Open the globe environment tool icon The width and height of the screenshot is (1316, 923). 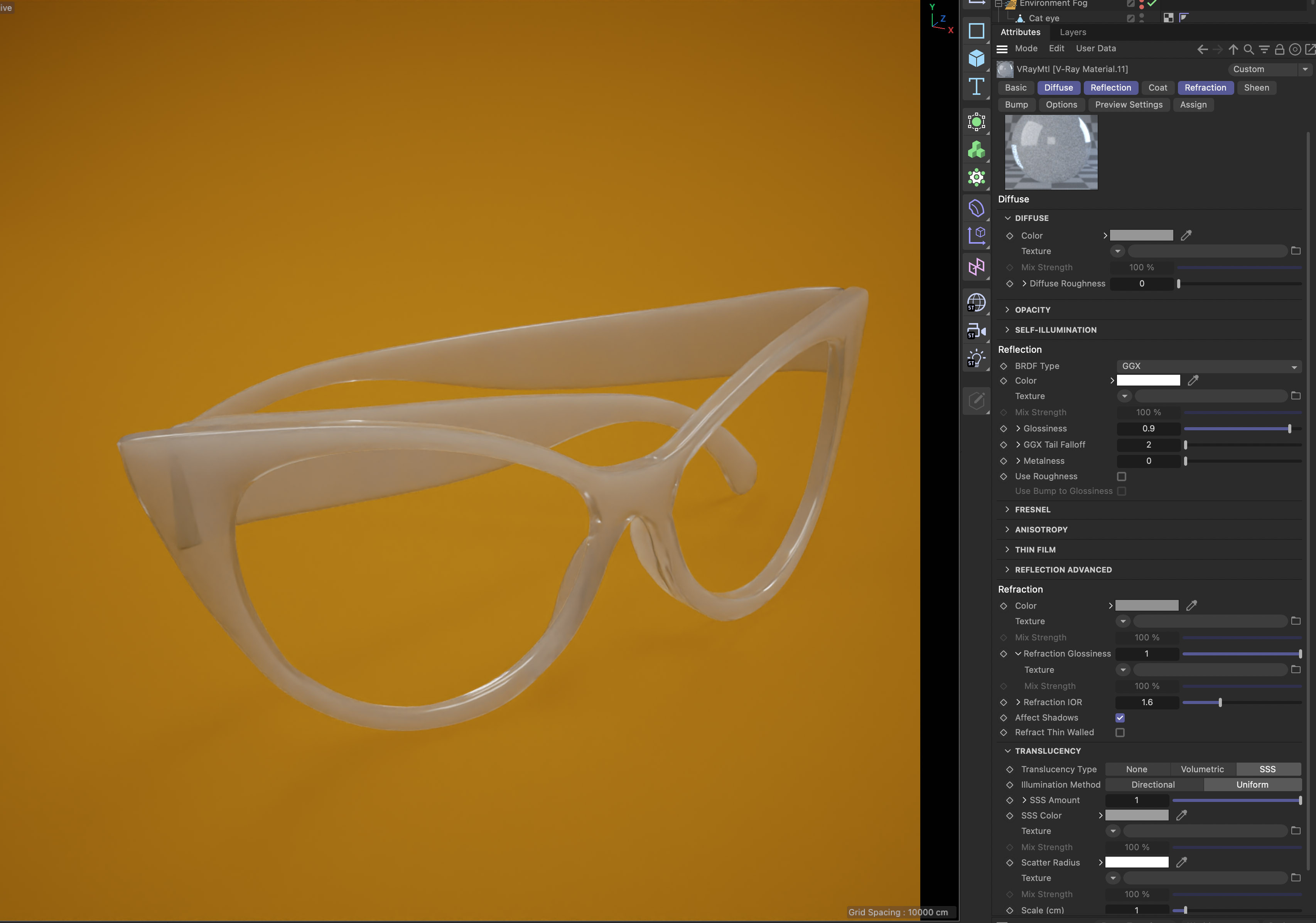pos(976,302)
